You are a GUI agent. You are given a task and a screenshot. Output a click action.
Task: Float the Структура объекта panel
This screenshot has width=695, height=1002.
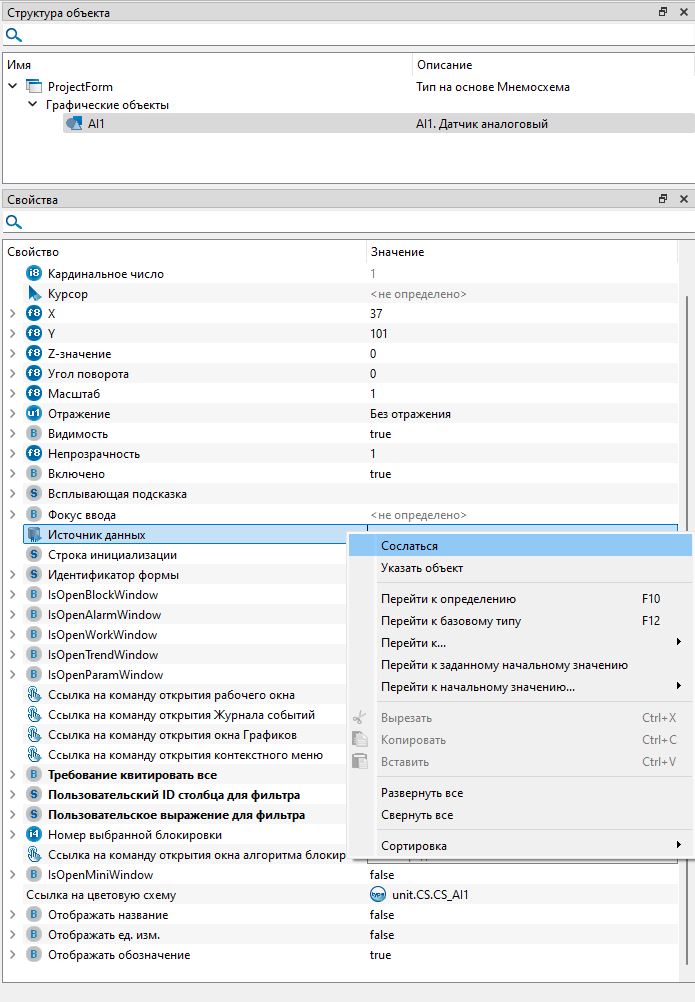click(x=663, y=12)
